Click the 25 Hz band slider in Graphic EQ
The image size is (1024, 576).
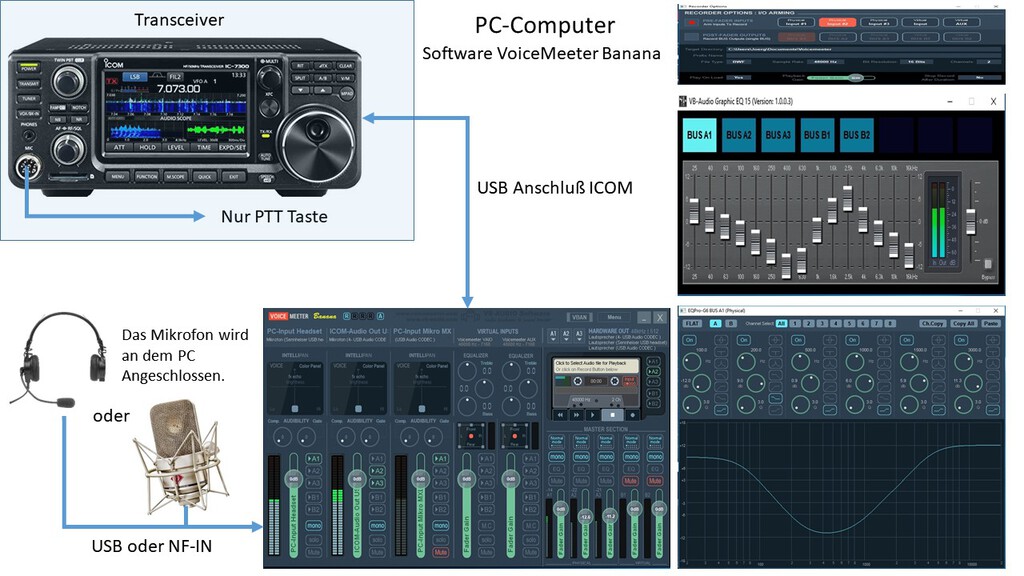point(694,211)
